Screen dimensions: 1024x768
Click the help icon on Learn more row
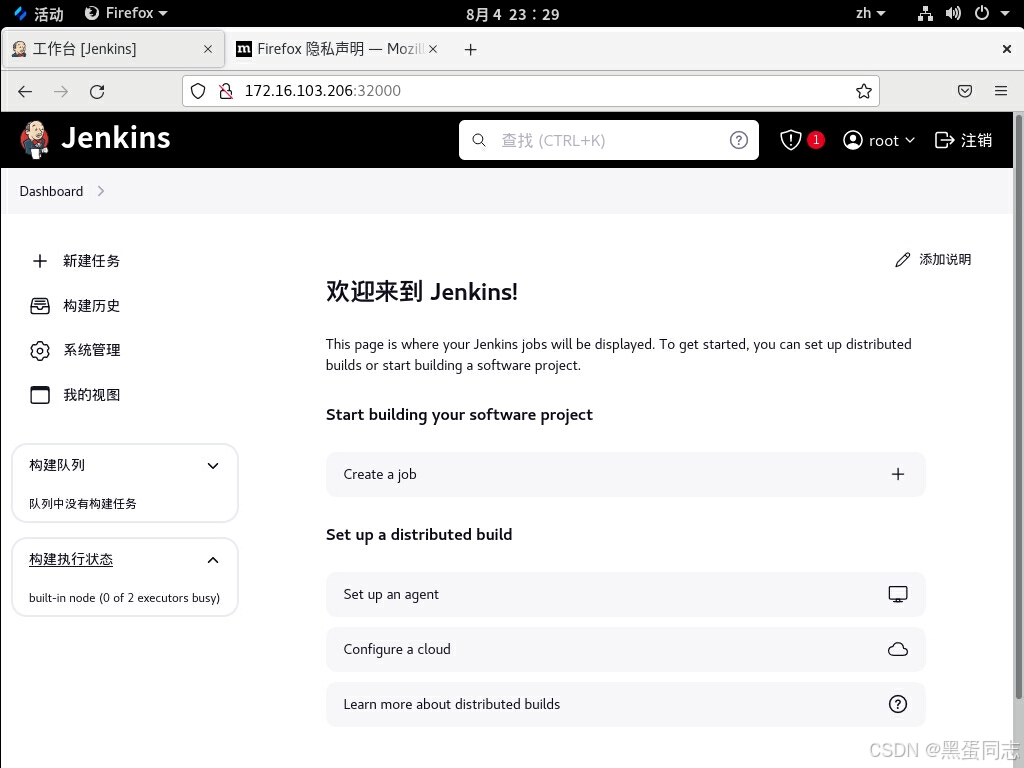coord(897,704)
